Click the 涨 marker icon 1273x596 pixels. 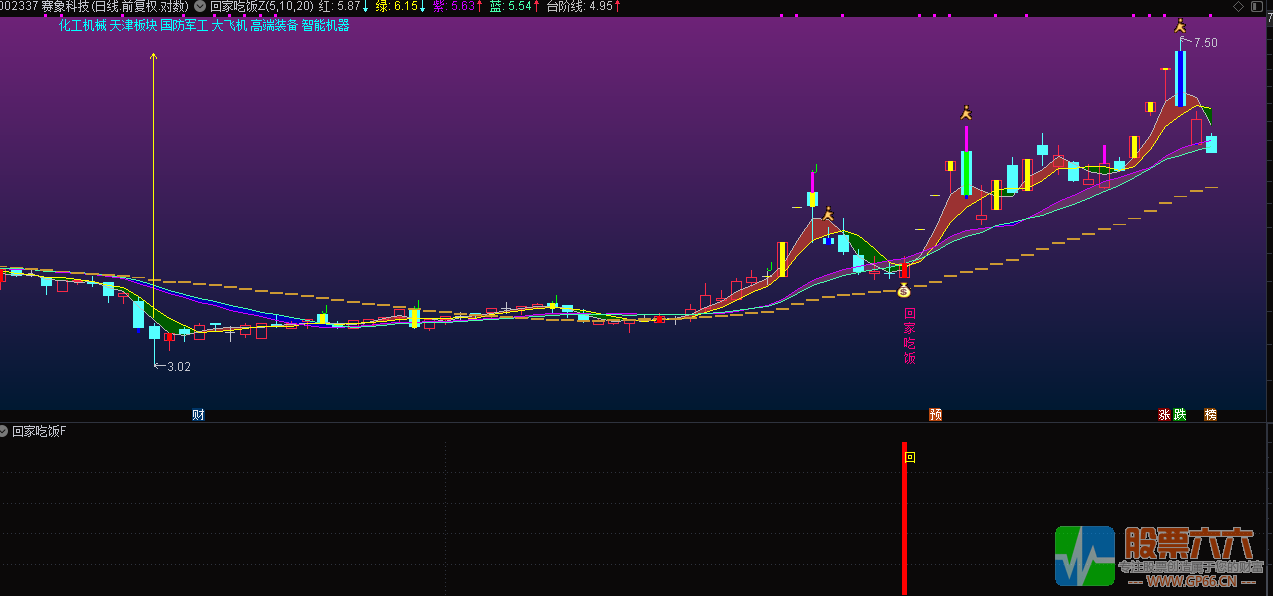(1164, 415)
